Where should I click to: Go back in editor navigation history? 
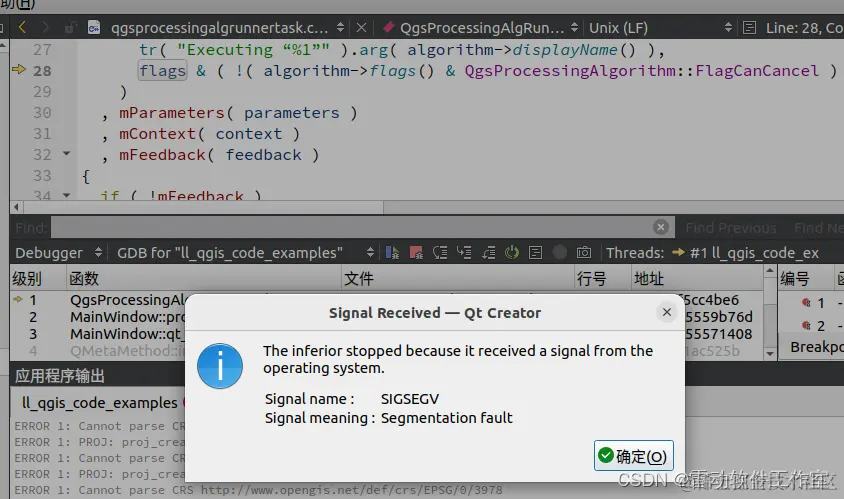(x=23, y=27)
